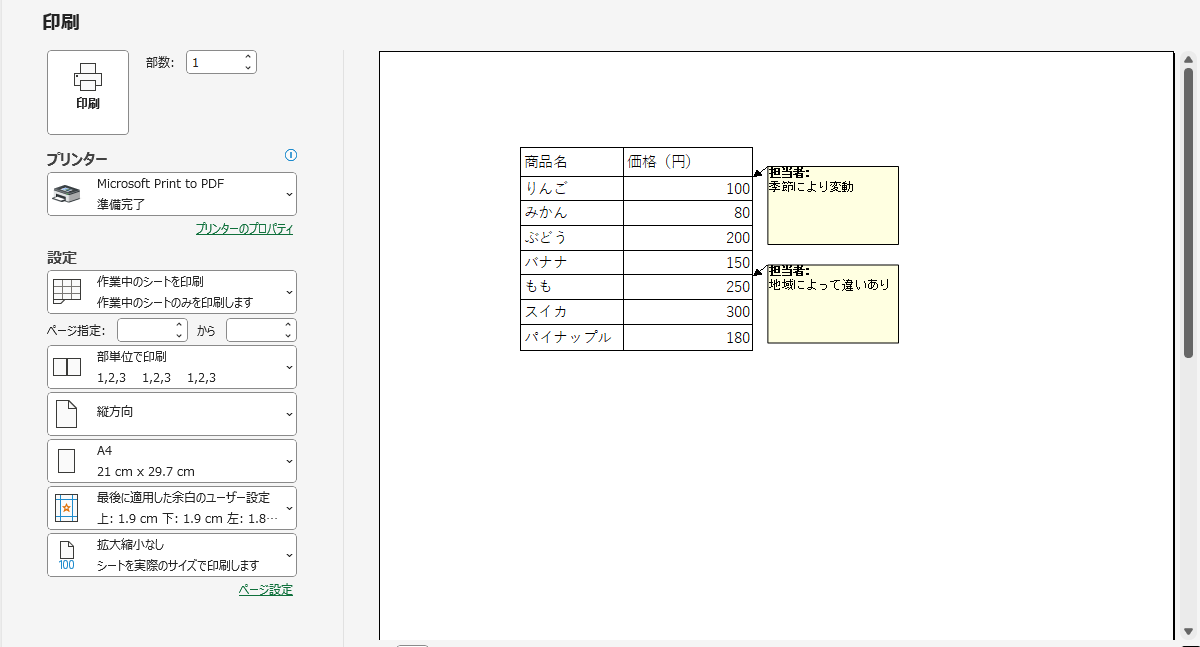Click the scaling page icon beside 拡大縮小なし
Screen dimensions: 1200x647
pyautogui.click(x=66, y=555)
